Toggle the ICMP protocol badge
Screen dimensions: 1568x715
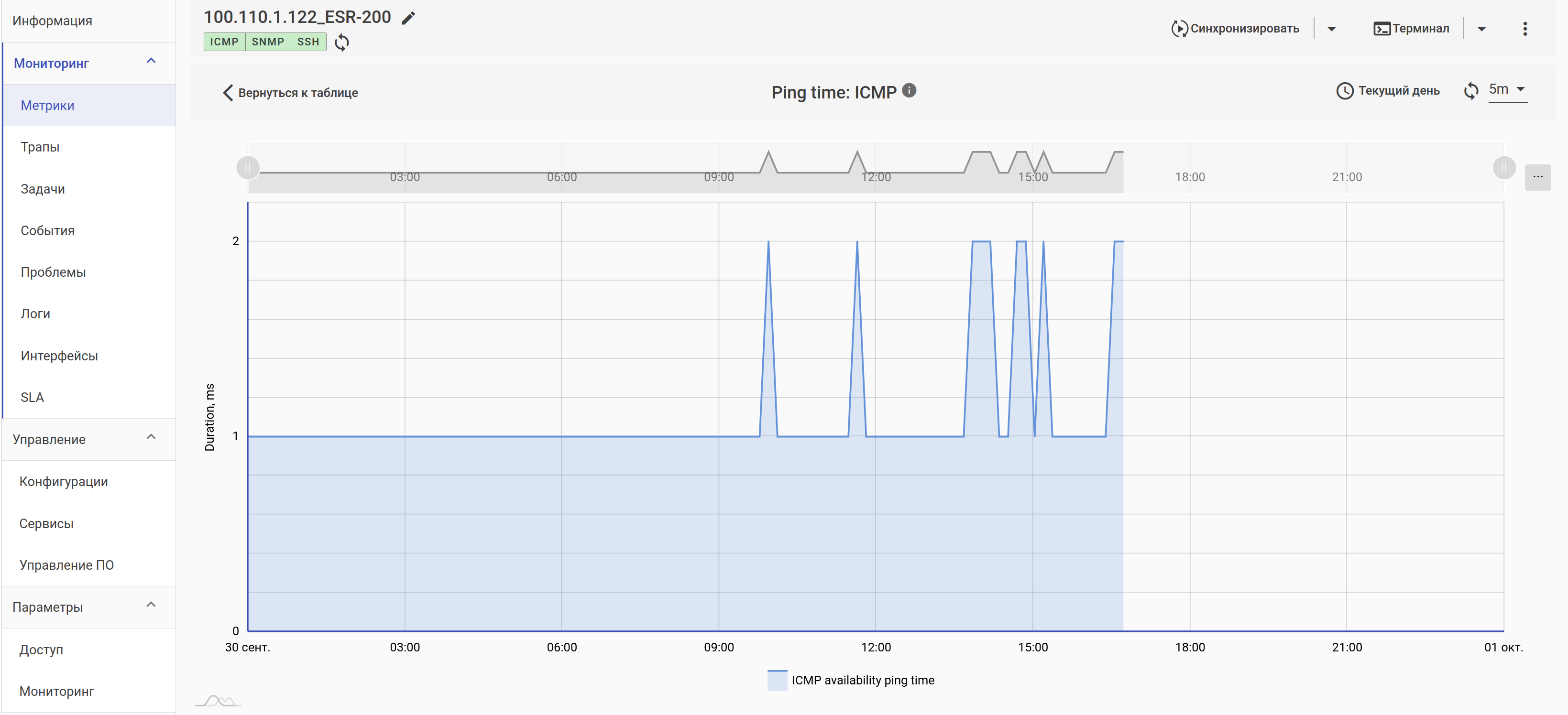(x=224, y=42)
